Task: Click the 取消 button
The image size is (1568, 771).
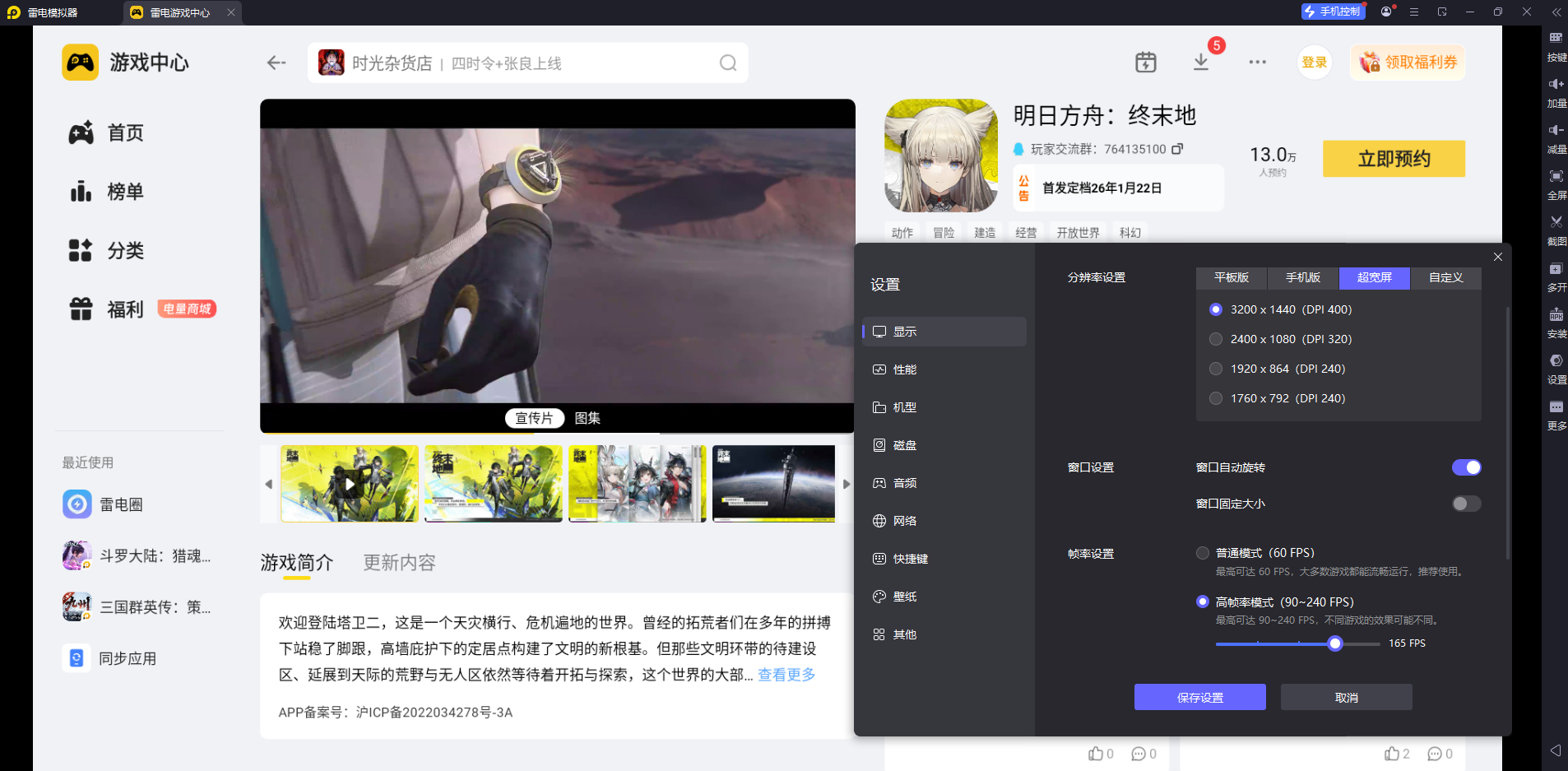Action: pos(1346,697)
